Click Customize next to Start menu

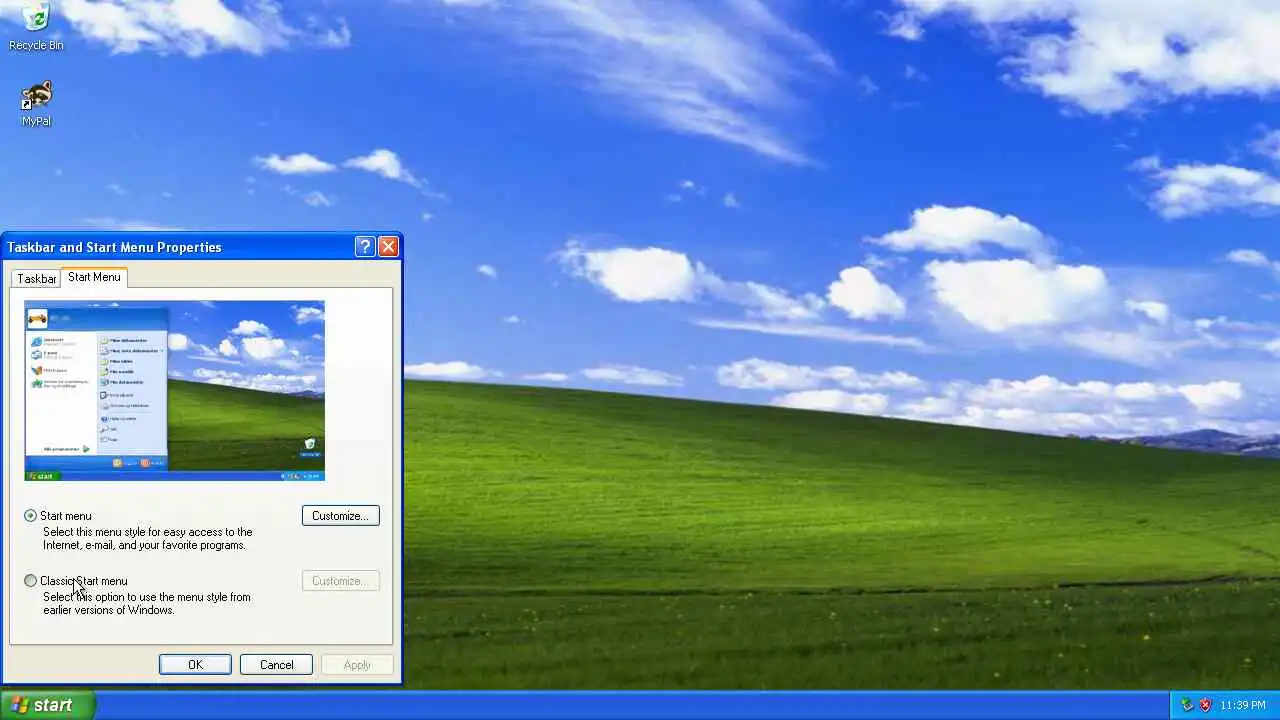(x=340, y=516)
